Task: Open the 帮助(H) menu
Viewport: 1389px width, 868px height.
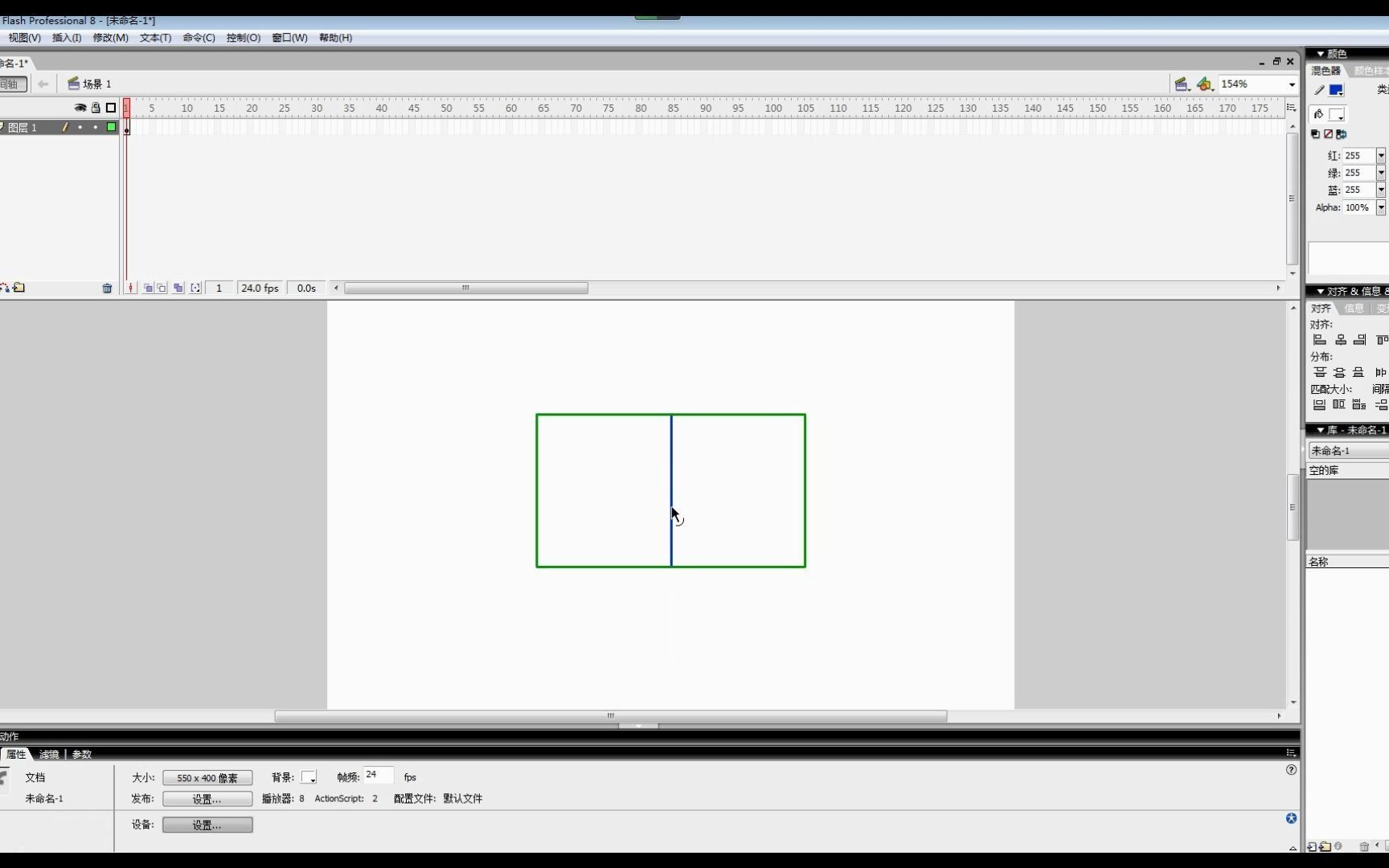Action: (x=335, y=38)
